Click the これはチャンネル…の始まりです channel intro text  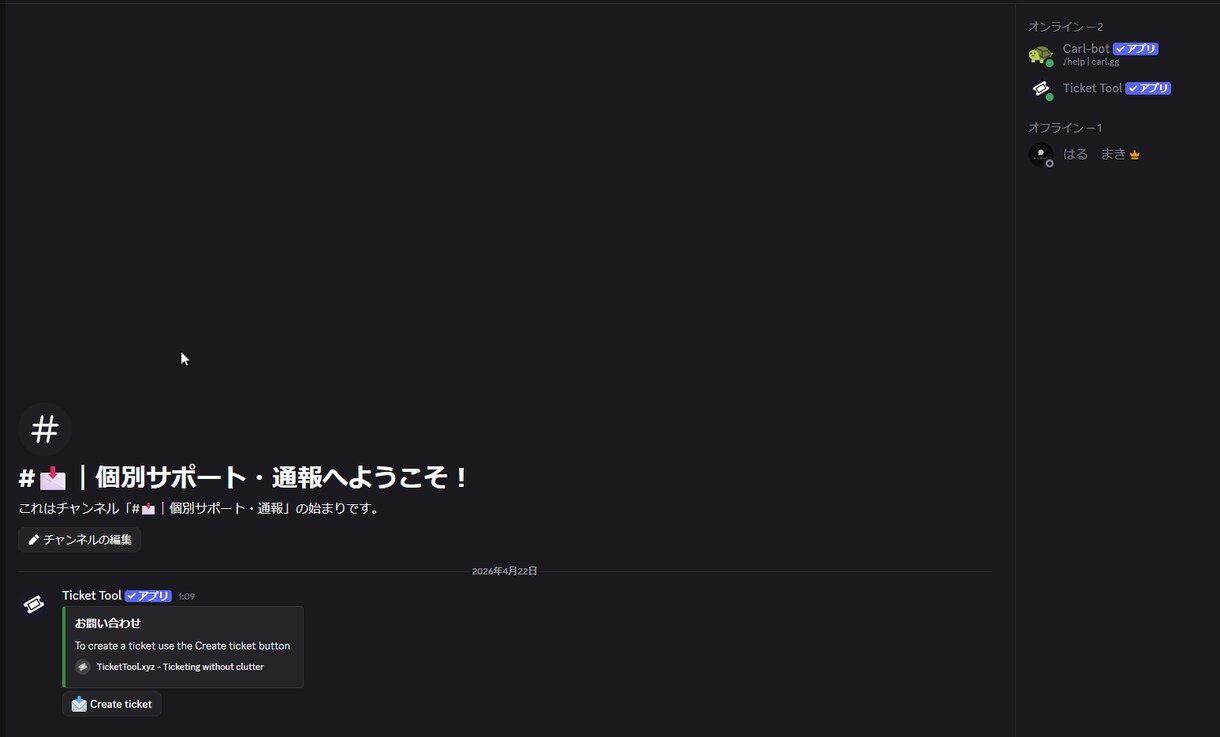(199, 508)
